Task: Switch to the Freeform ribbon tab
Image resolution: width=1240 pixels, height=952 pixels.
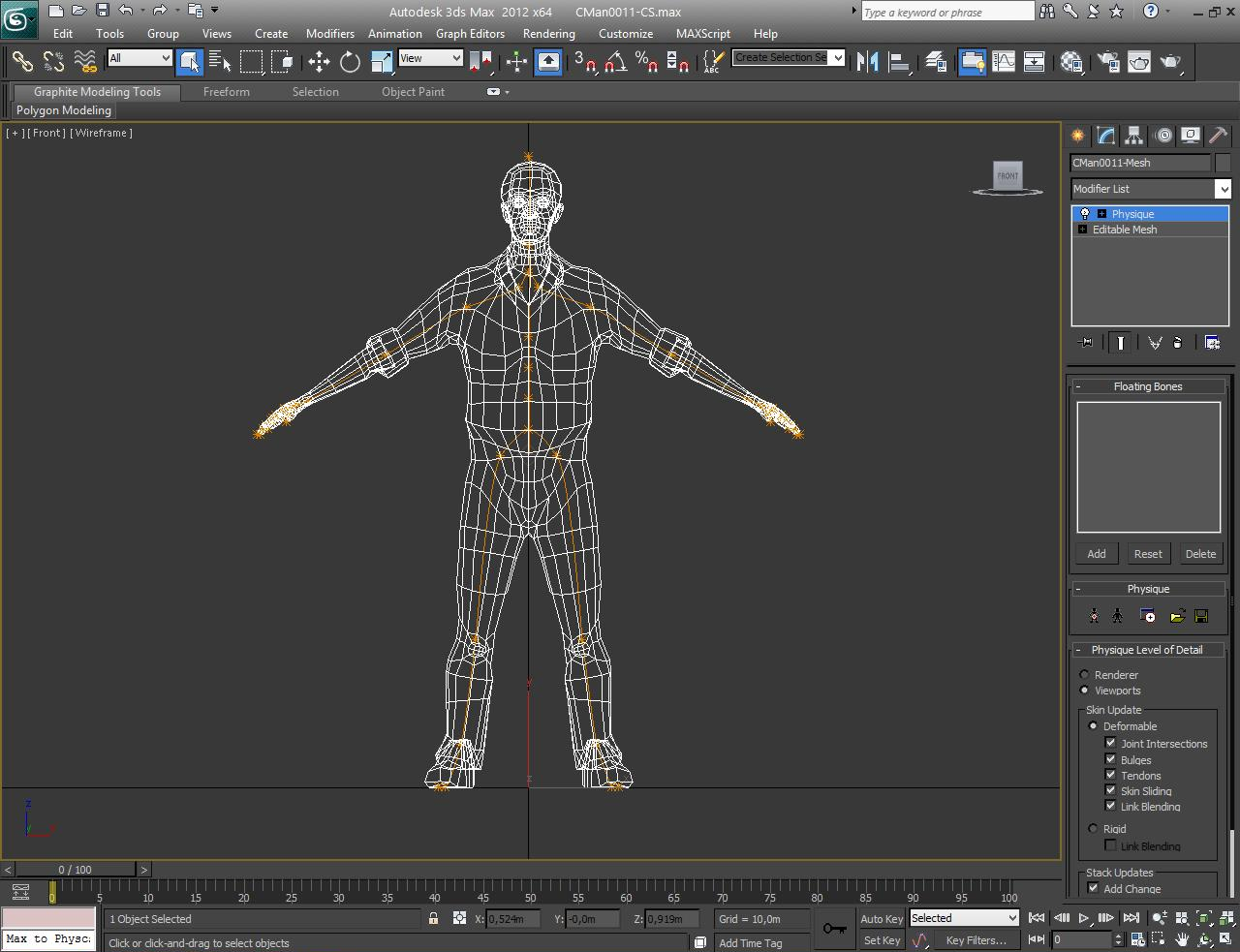Action: (226, 92)
